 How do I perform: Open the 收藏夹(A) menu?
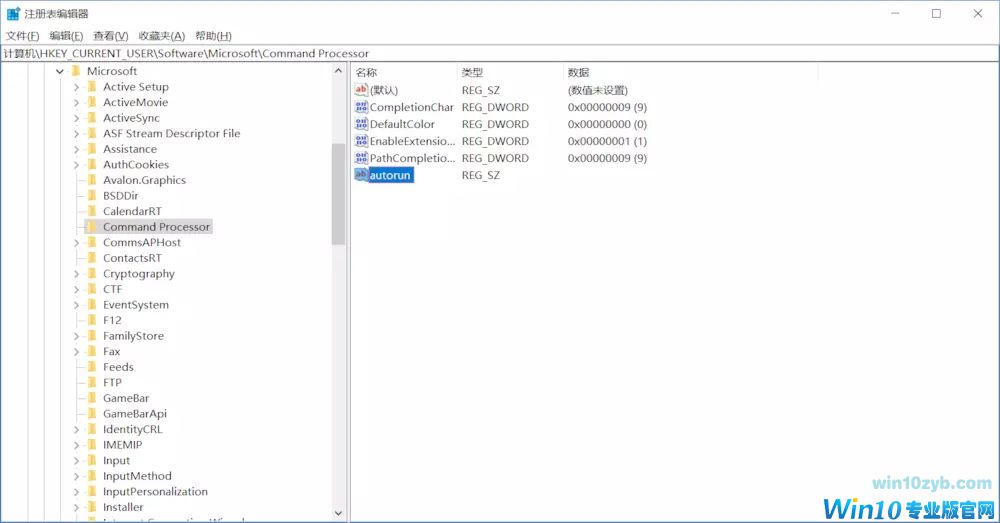[x=161, y=36]
